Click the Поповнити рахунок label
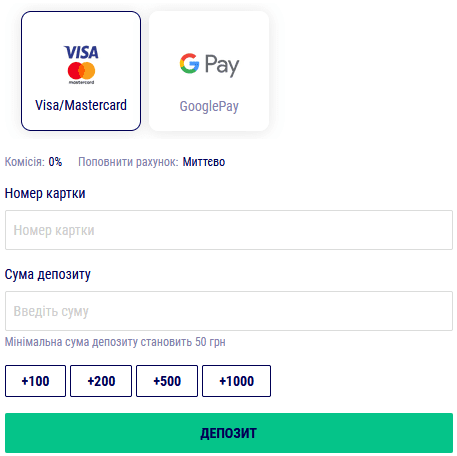457x456 pixels. click(128, 162)
